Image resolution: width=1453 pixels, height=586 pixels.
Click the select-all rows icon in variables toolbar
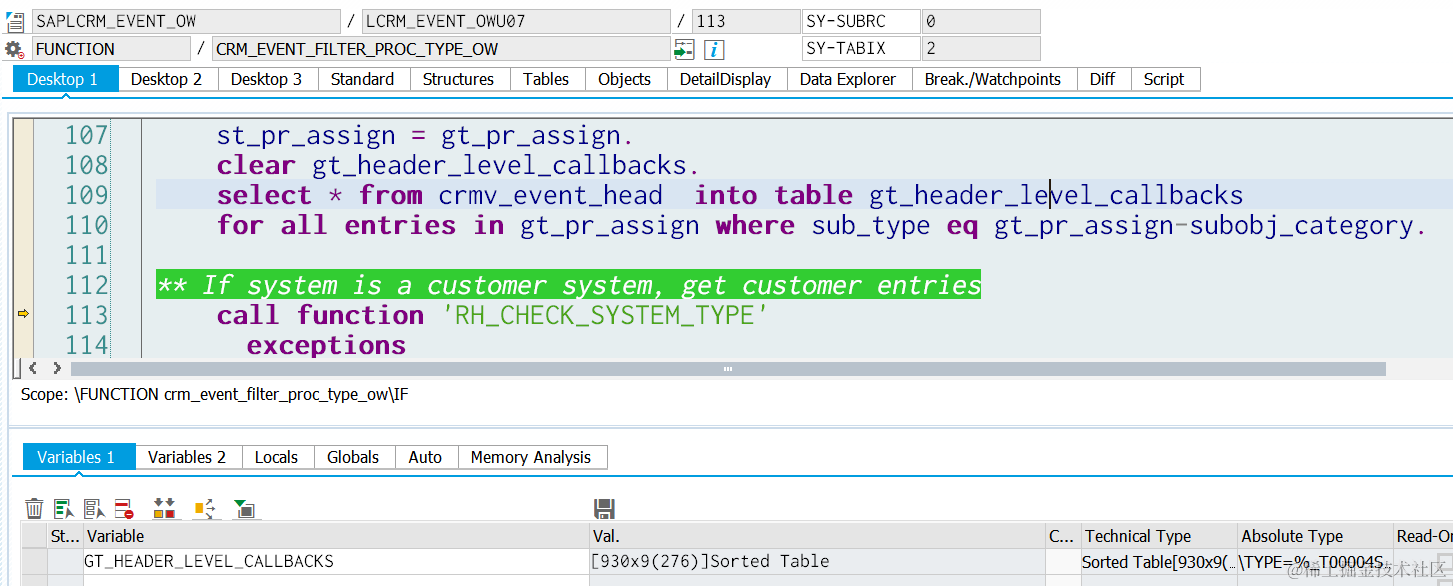64,509
